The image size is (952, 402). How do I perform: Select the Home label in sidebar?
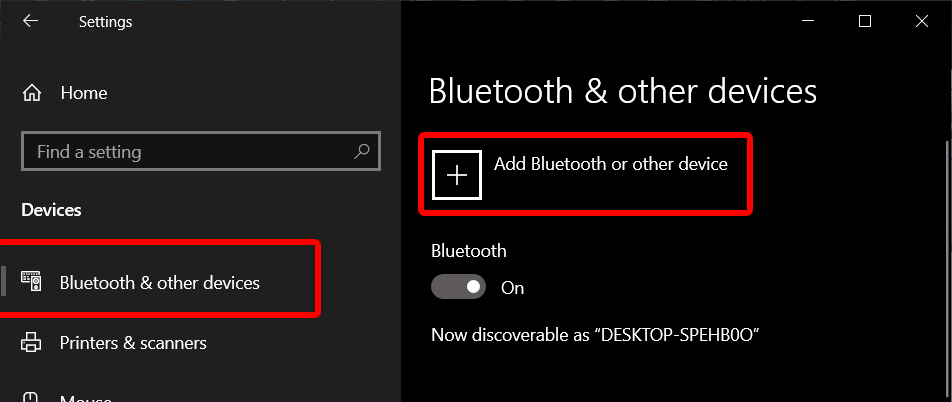point(84,93)
